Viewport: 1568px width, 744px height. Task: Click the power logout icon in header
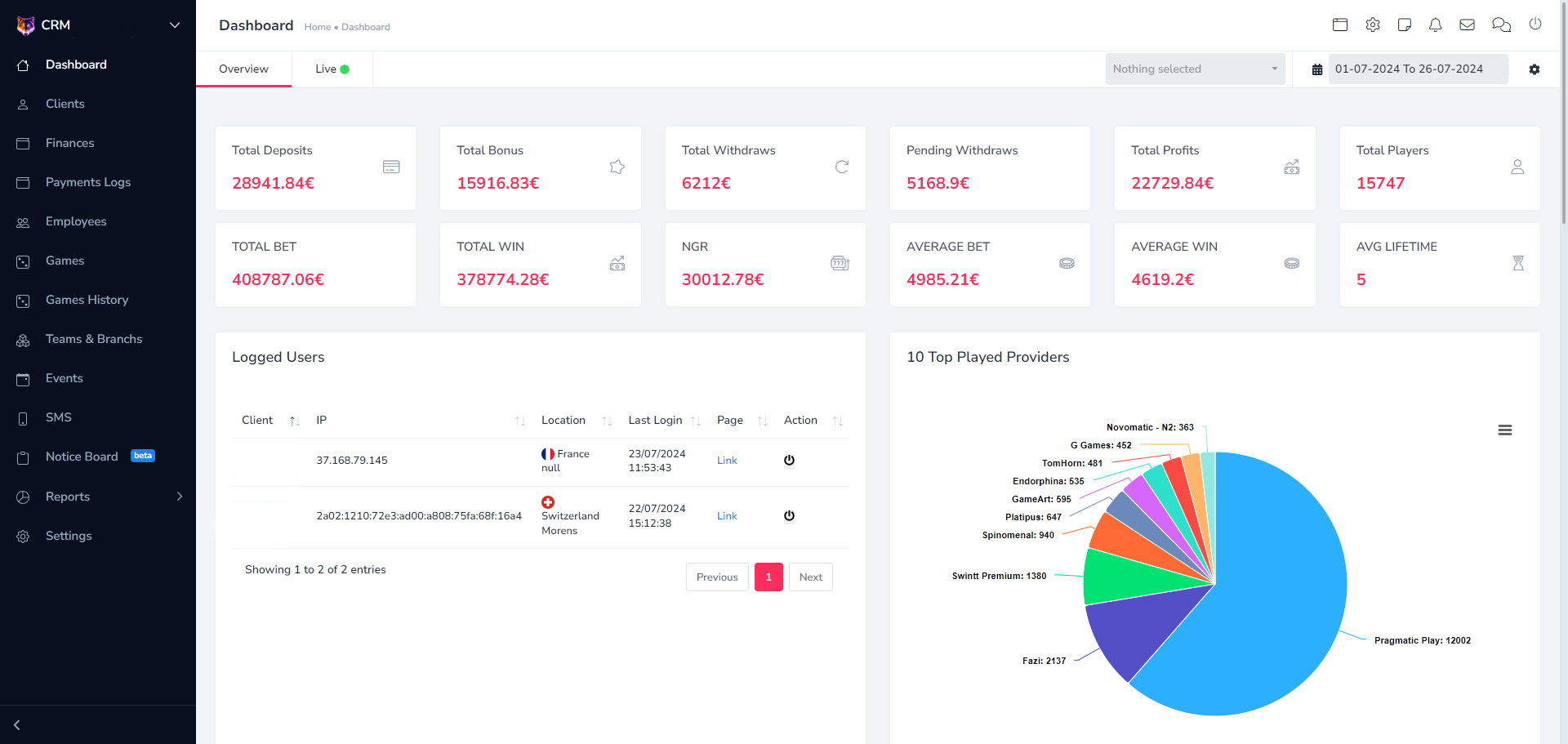1535,24
